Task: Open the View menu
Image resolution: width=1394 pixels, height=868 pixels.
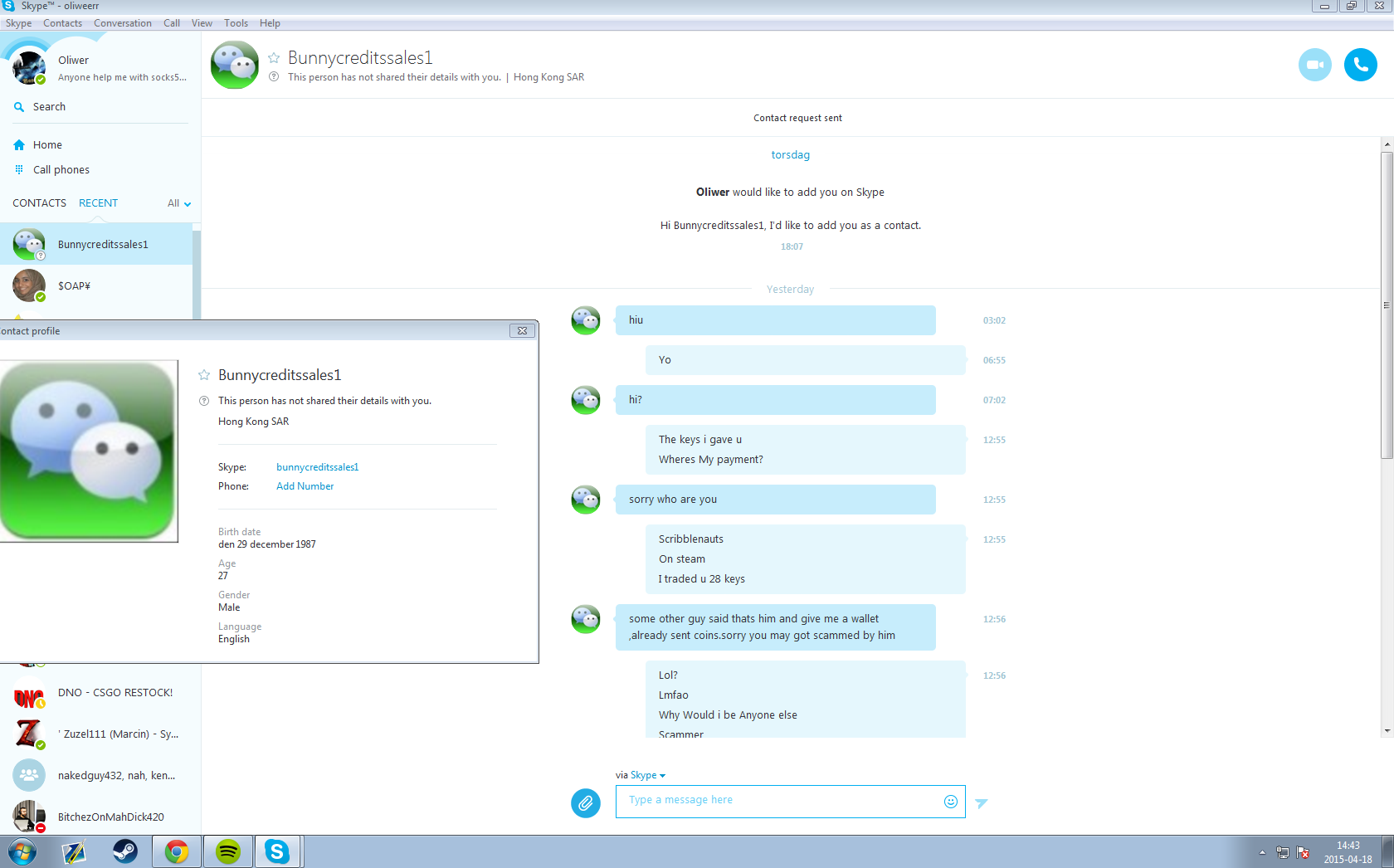Action: 202,23
